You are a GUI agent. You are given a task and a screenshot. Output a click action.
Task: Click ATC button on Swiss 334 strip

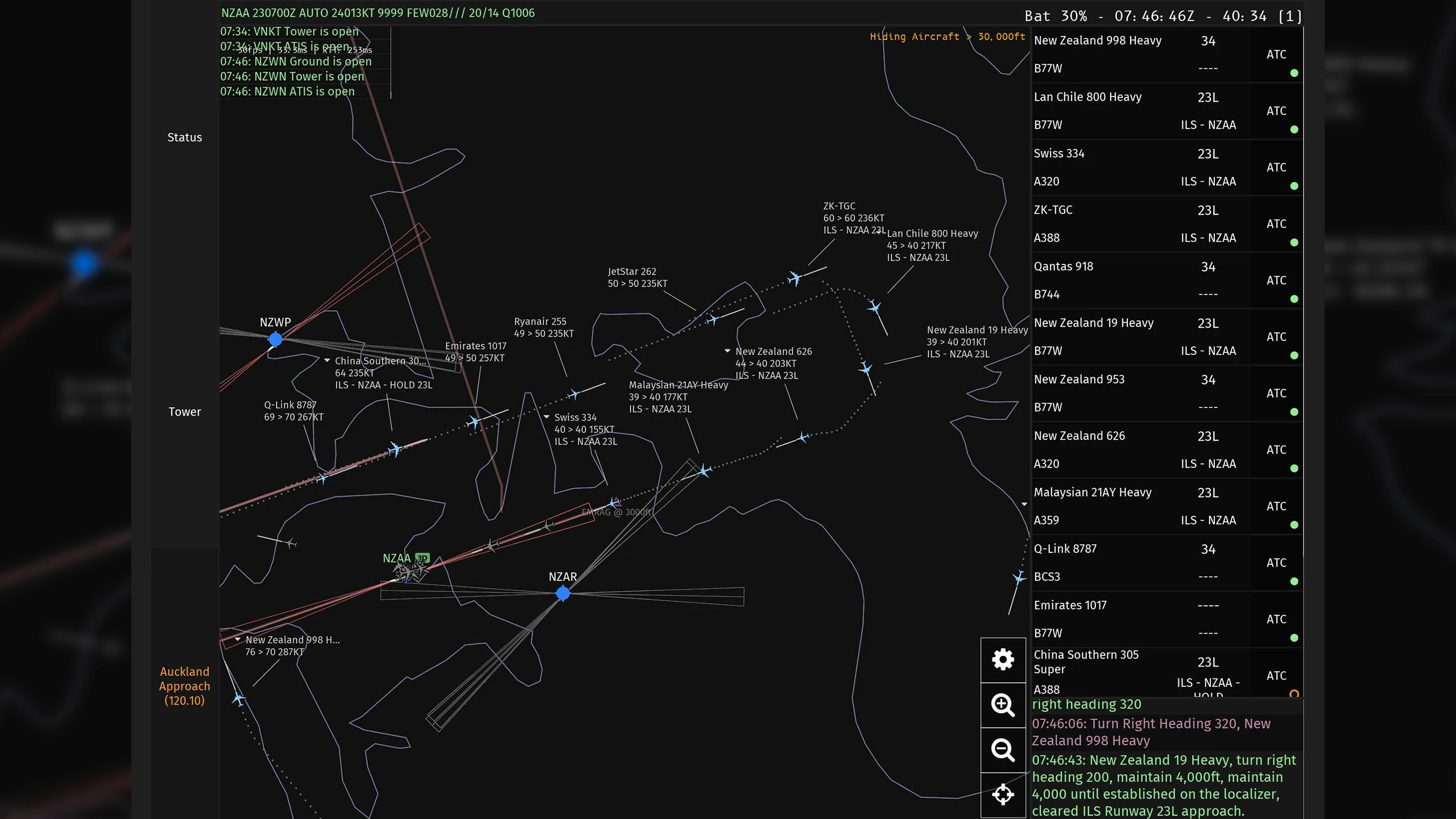click(1276, 167)
